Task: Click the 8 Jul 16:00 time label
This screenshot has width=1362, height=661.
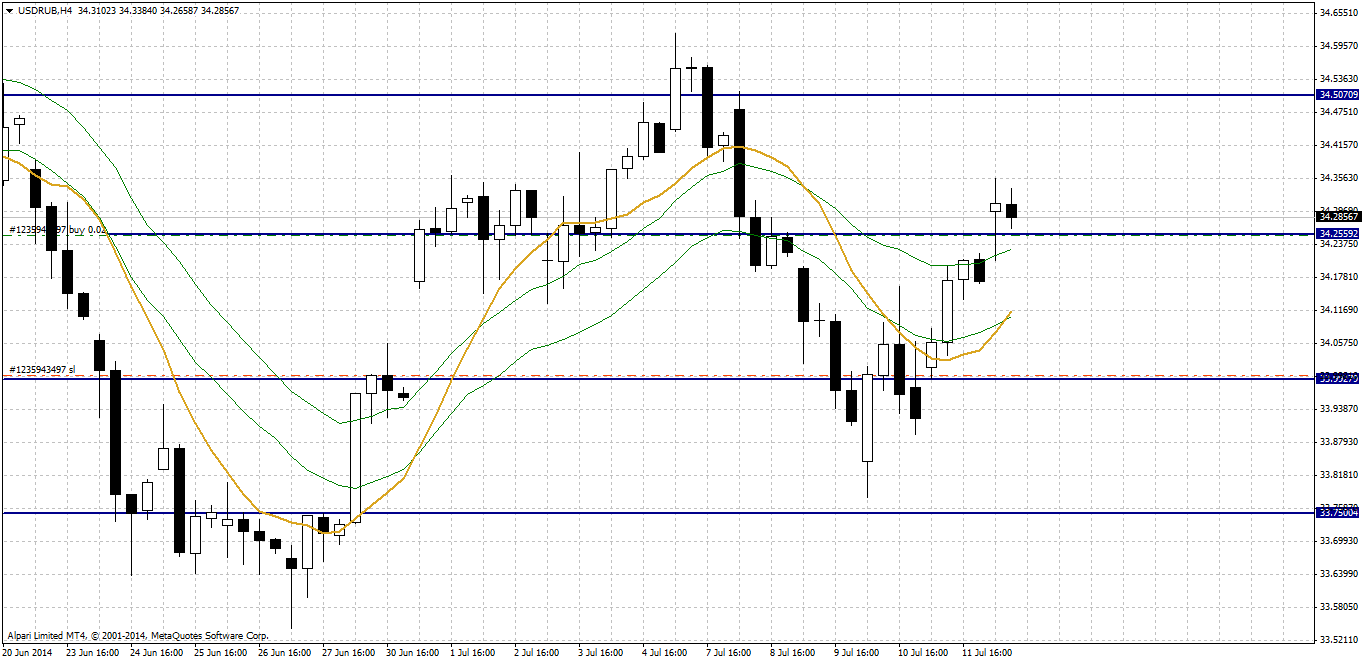Action: click(x=794, y=653)
